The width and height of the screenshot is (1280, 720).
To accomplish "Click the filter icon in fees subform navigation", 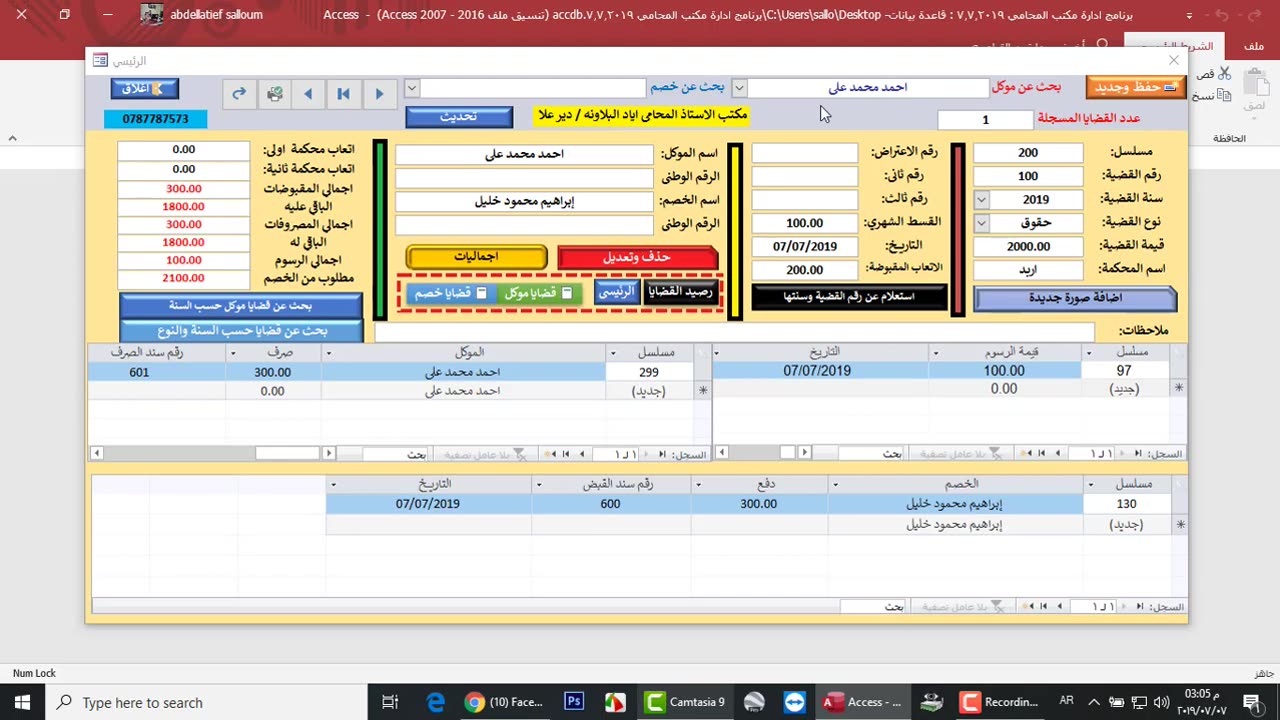I will pyautogui.click(x=996, y=454).
